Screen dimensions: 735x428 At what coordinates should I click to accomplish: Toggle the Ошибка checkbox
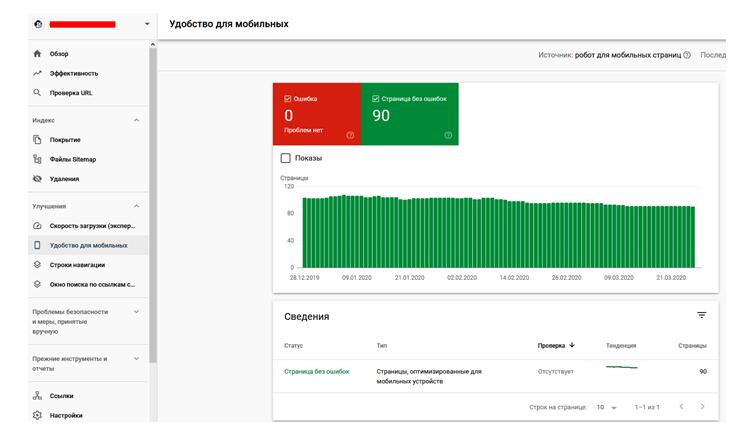pyautogui.click(x=288, y=98)
